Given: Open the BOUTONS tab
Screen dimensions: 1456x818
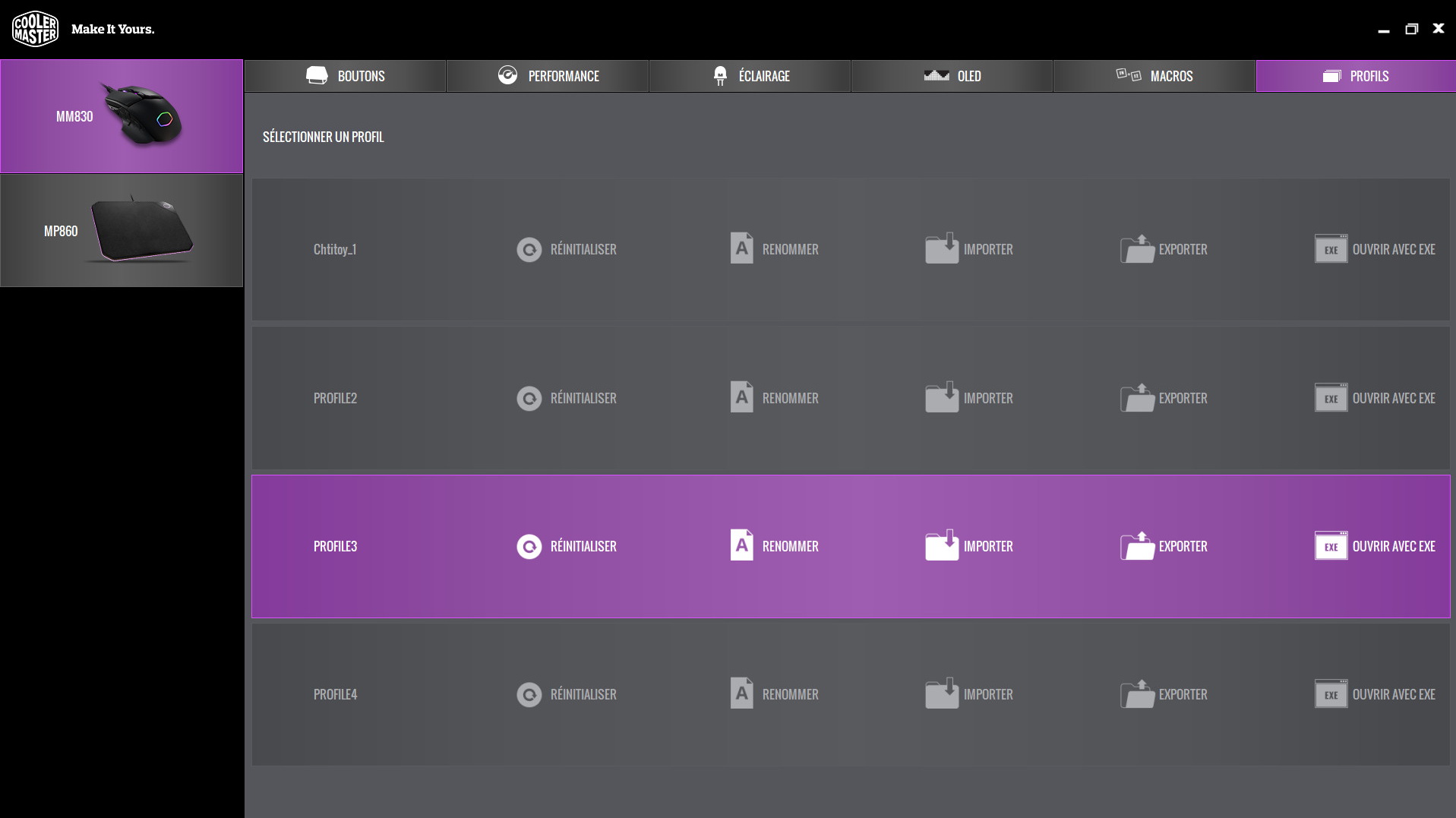Looking at the screenshot, I should point(346,76).
